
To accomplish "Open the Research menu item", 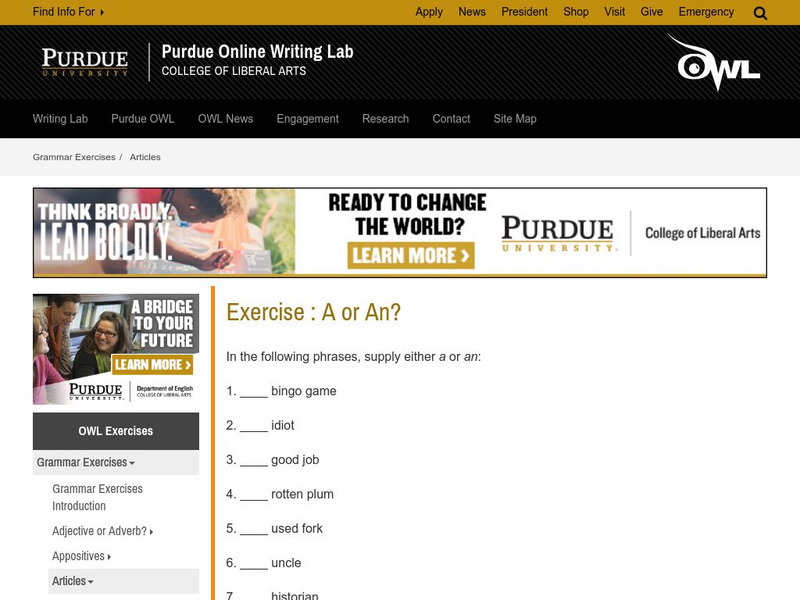I will point(385,118).
